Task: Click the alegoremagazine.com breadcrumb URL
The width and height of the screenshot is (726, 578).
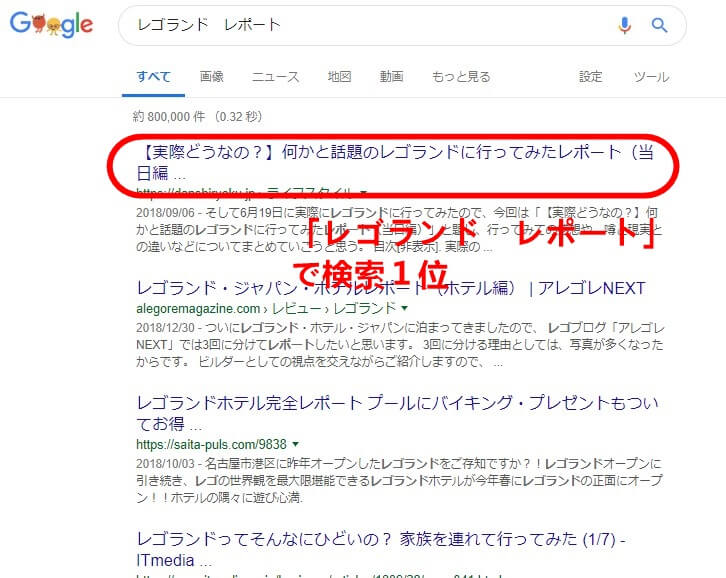Action: click(266, 308)
